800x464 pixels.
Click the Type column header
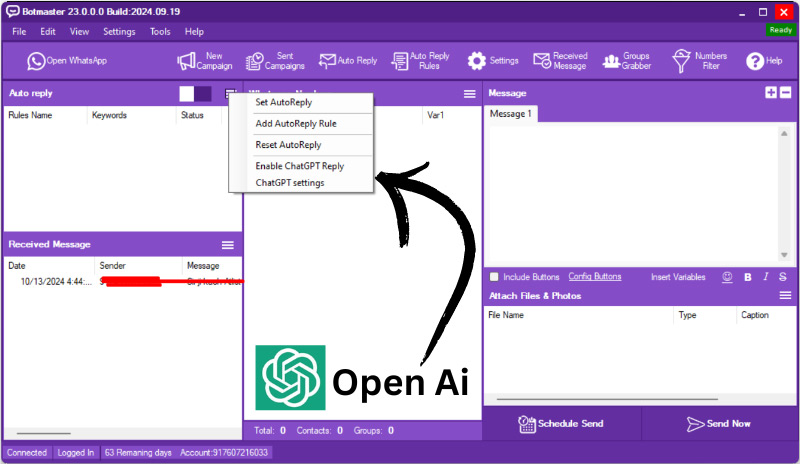[x=705, y=315]
